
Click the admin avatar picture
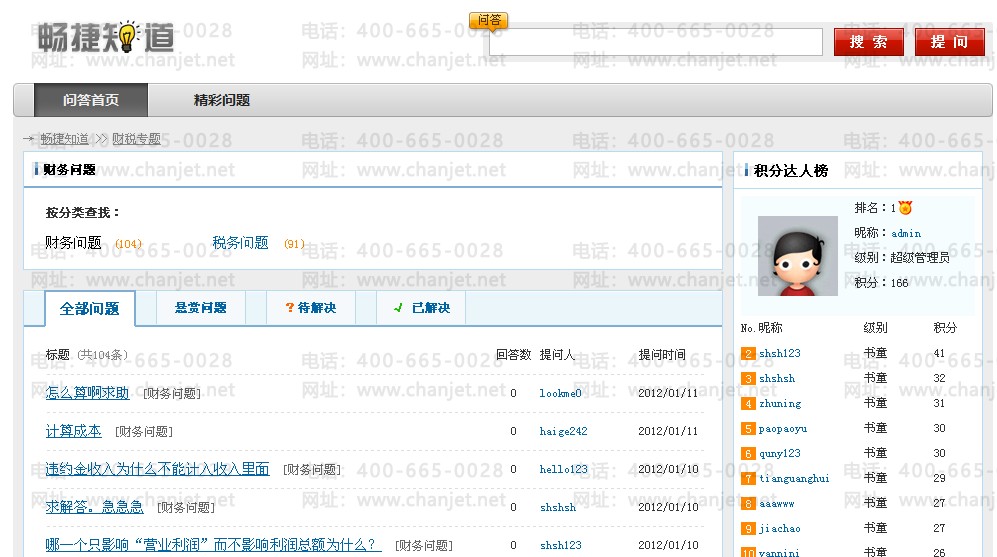tap(797, 256)
